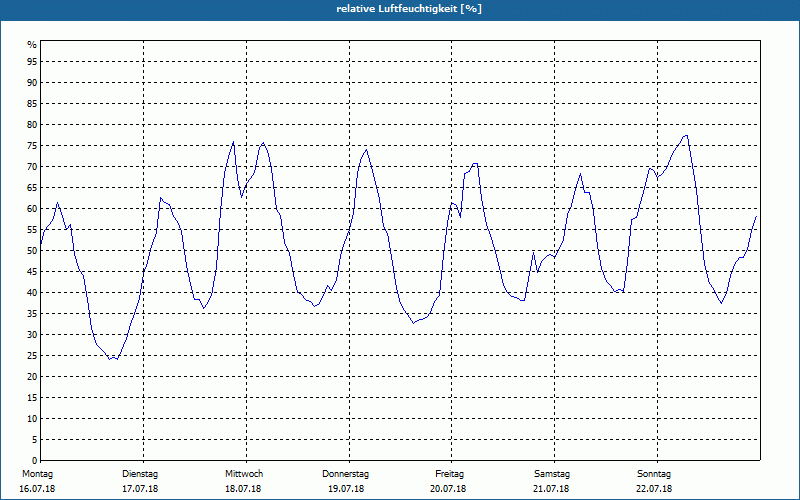Click the 55 value on y-axis

(32, 230)
